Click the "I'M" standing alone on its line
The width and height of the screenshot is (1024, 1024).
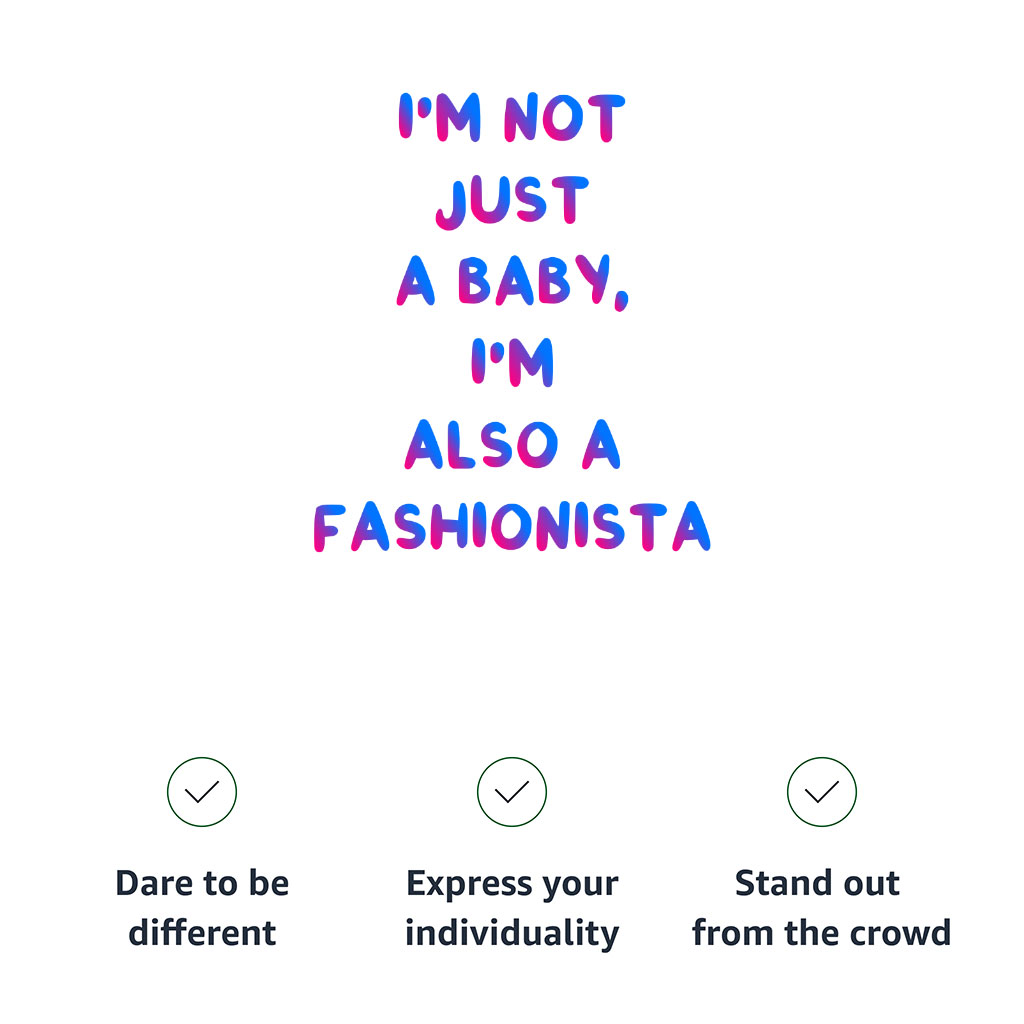coord(512,363)
